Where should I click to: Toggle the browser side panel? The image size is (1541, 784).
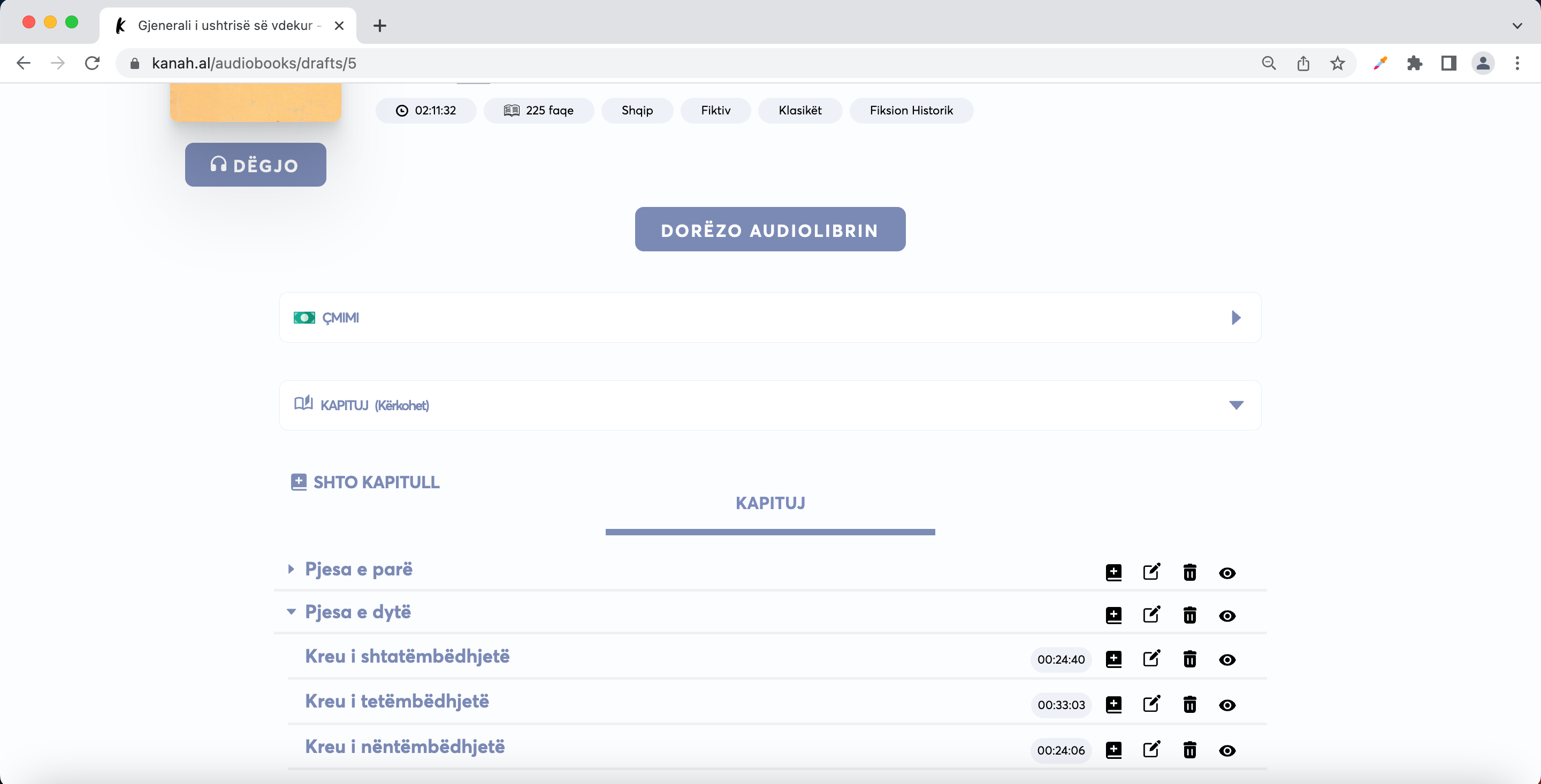pos(1448,63)
